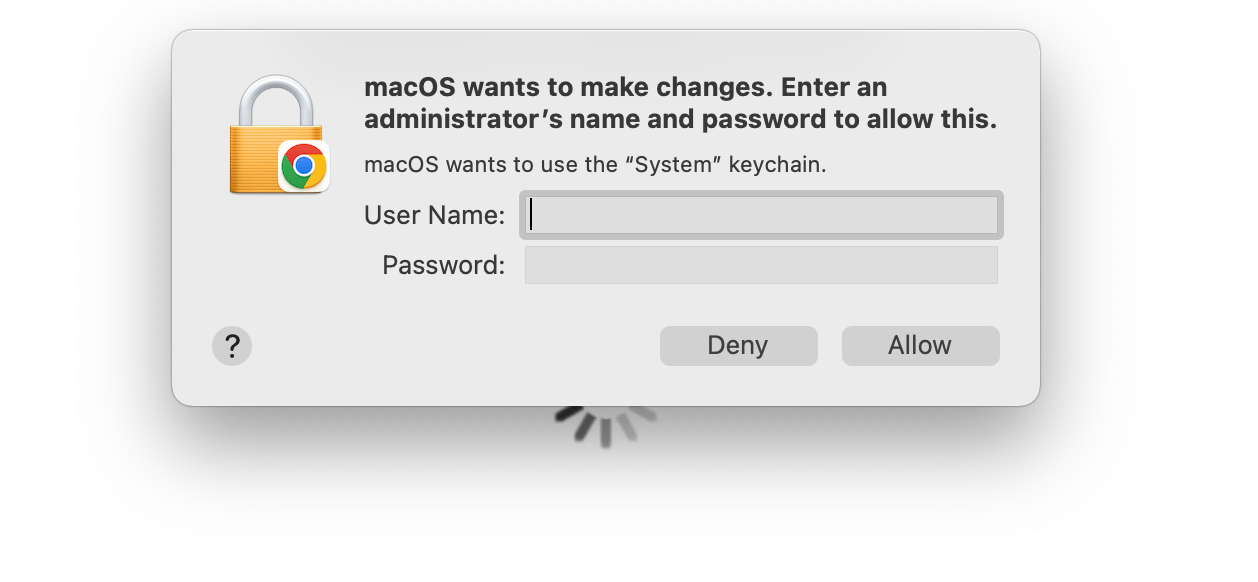1258x582 pixels.
Task: Click into the Password field
Action: click(x=761, y=265)
